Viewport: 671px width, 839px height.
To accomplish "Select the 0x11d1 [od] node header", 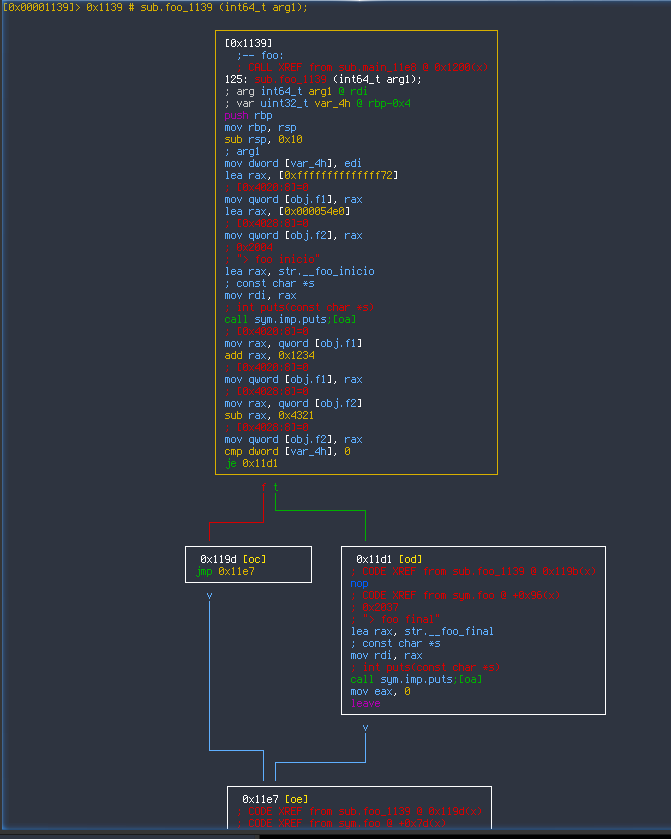I will pyautogui.click(x=387, y=558).
